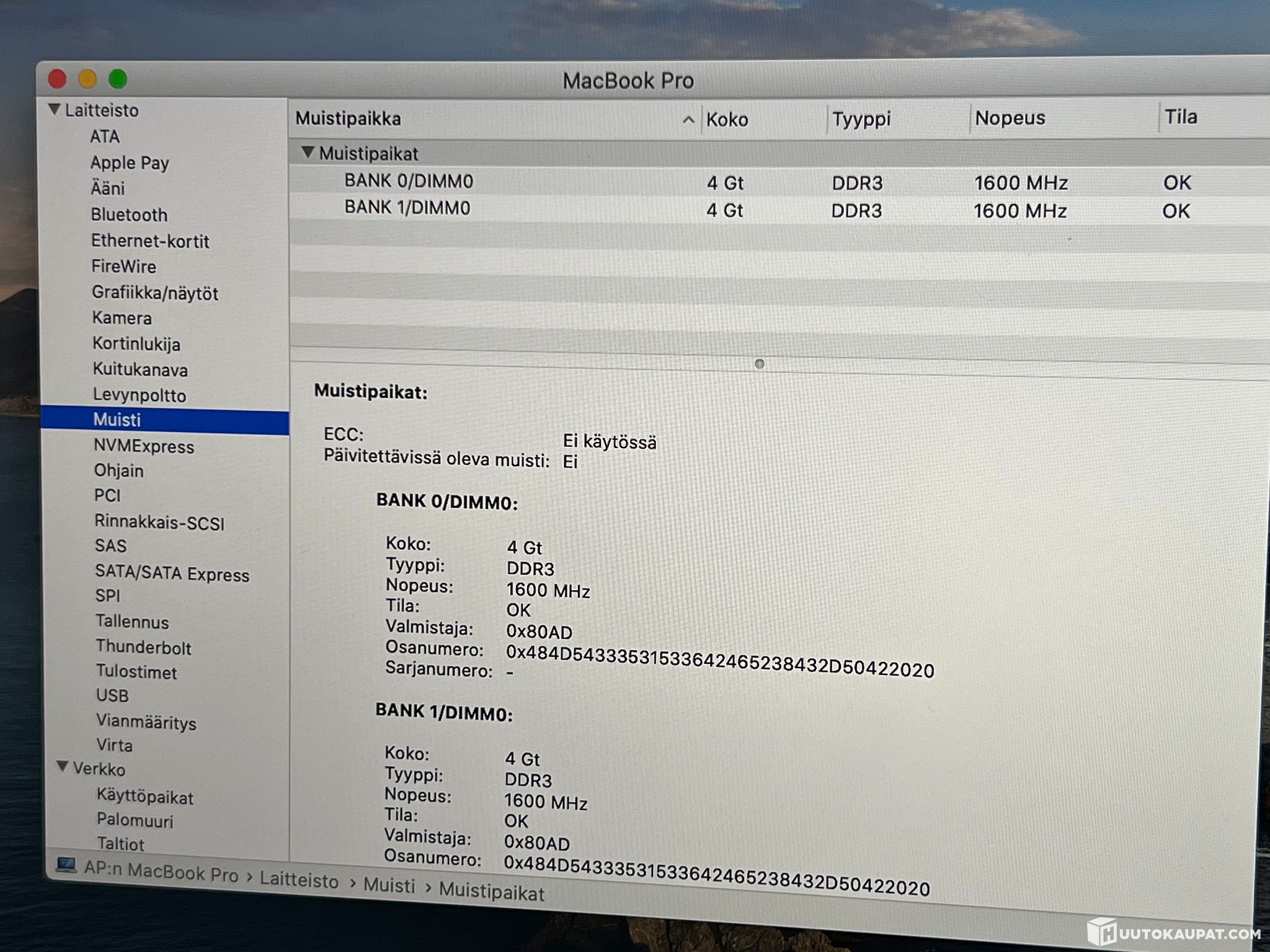Viewport: 1270px width, 952px height.
Task: Click the pane splitter handle dot
Action: [760, 364]
